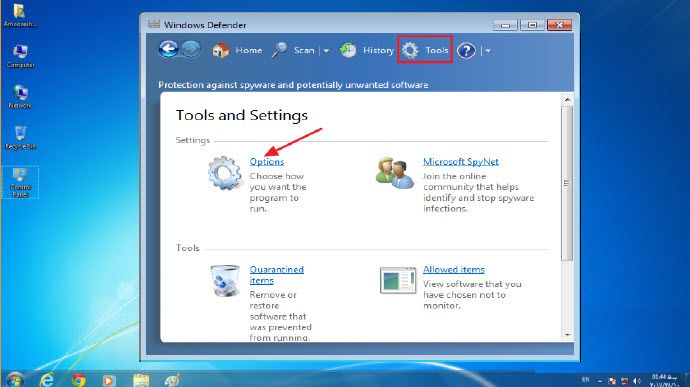Open Tools gear icon in toolbar
690x387 pixels.
click(410, 50)
